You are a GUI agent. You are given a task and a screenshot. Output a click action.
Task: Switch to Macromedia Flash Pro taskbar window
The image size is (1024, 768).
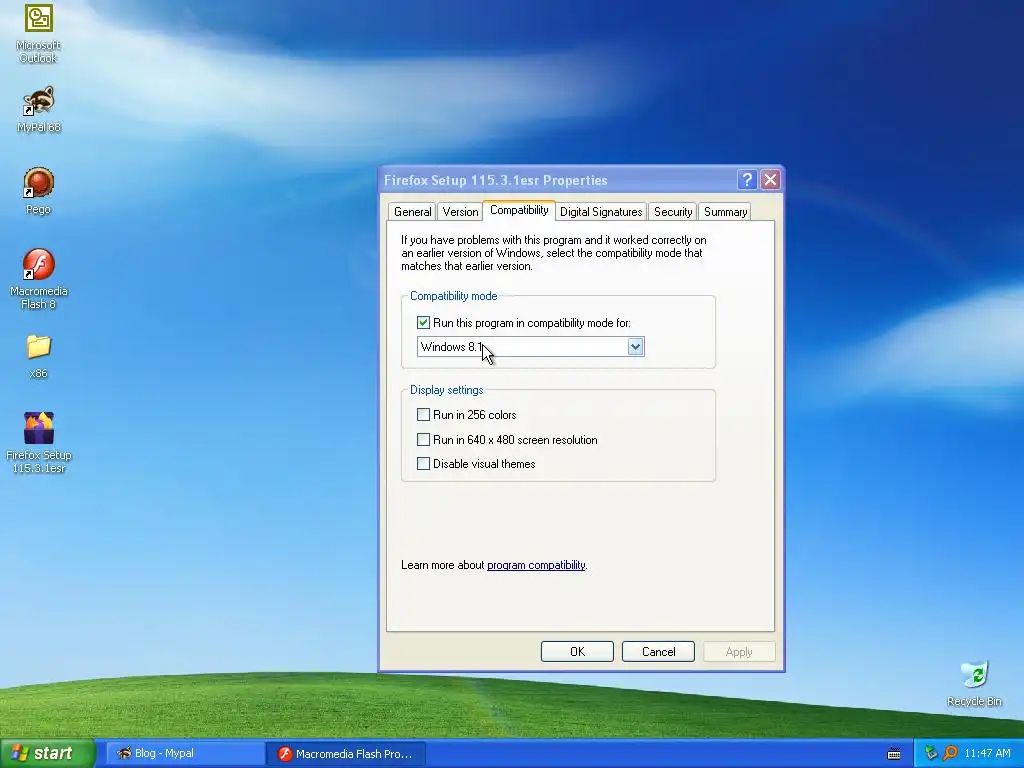[346, 754]
